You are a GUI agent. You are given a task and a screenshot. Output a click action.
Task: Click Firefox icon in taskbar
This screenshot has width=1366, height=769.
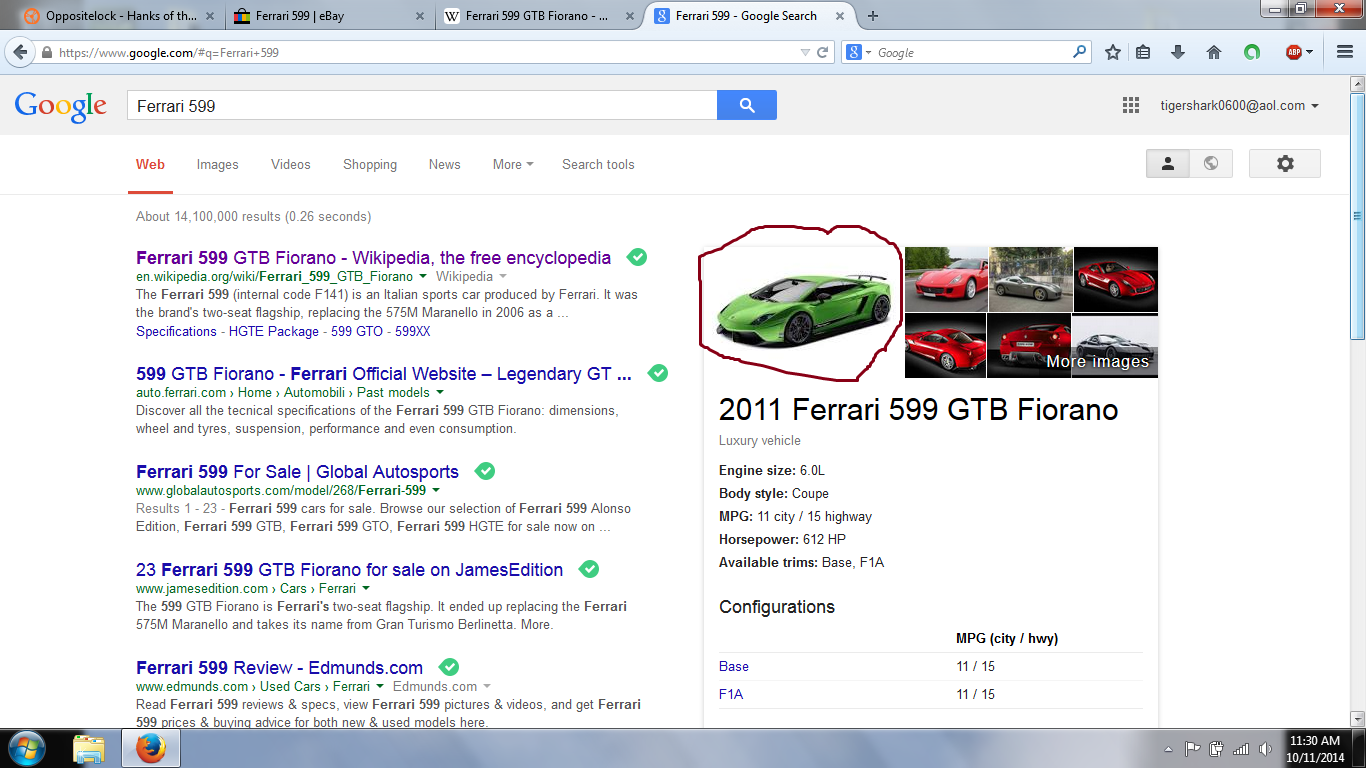[151, 749]
